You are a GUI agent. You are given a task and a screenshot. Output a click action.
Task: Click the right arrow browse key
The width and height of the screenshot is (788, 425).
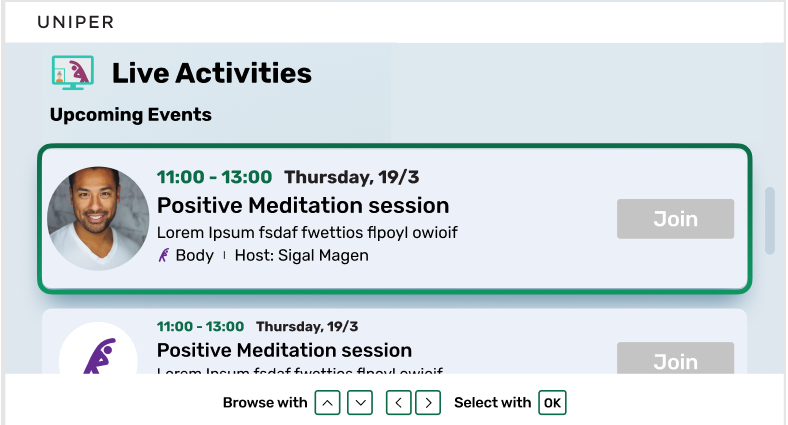coord(428,403)
